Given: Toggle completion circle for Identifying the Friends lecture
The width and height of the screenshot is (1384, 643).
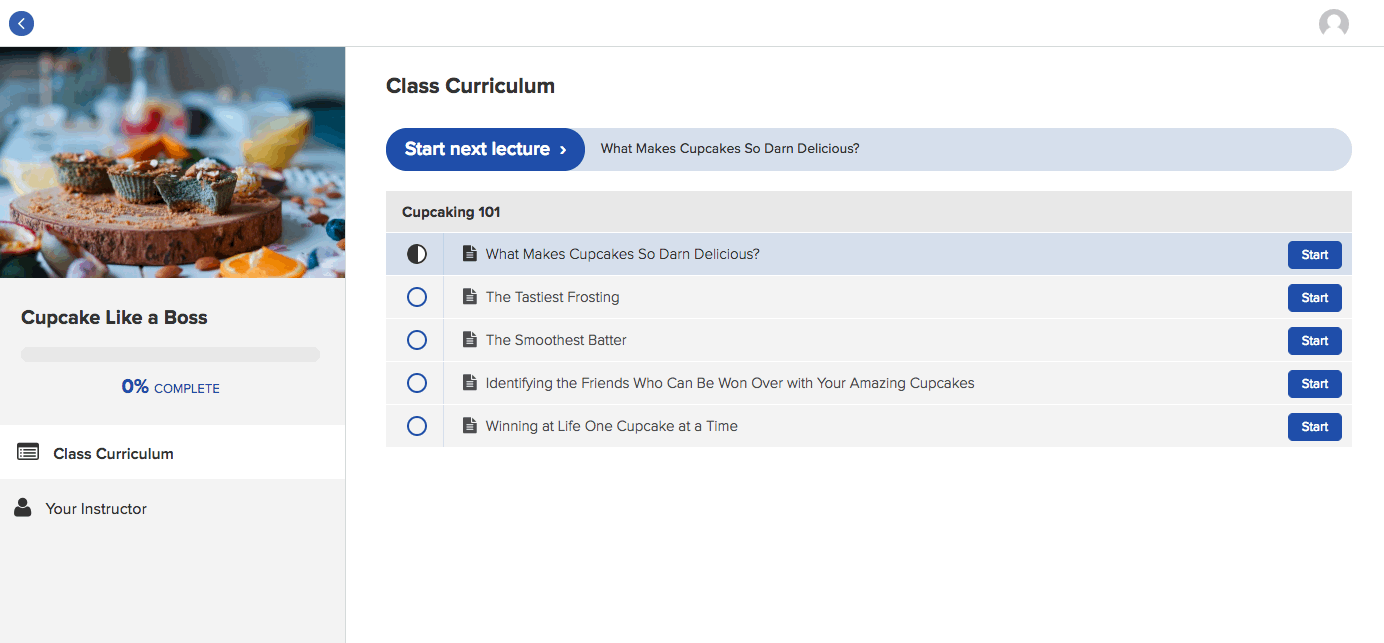Looking at the screenshot, I should click(417, 383).
